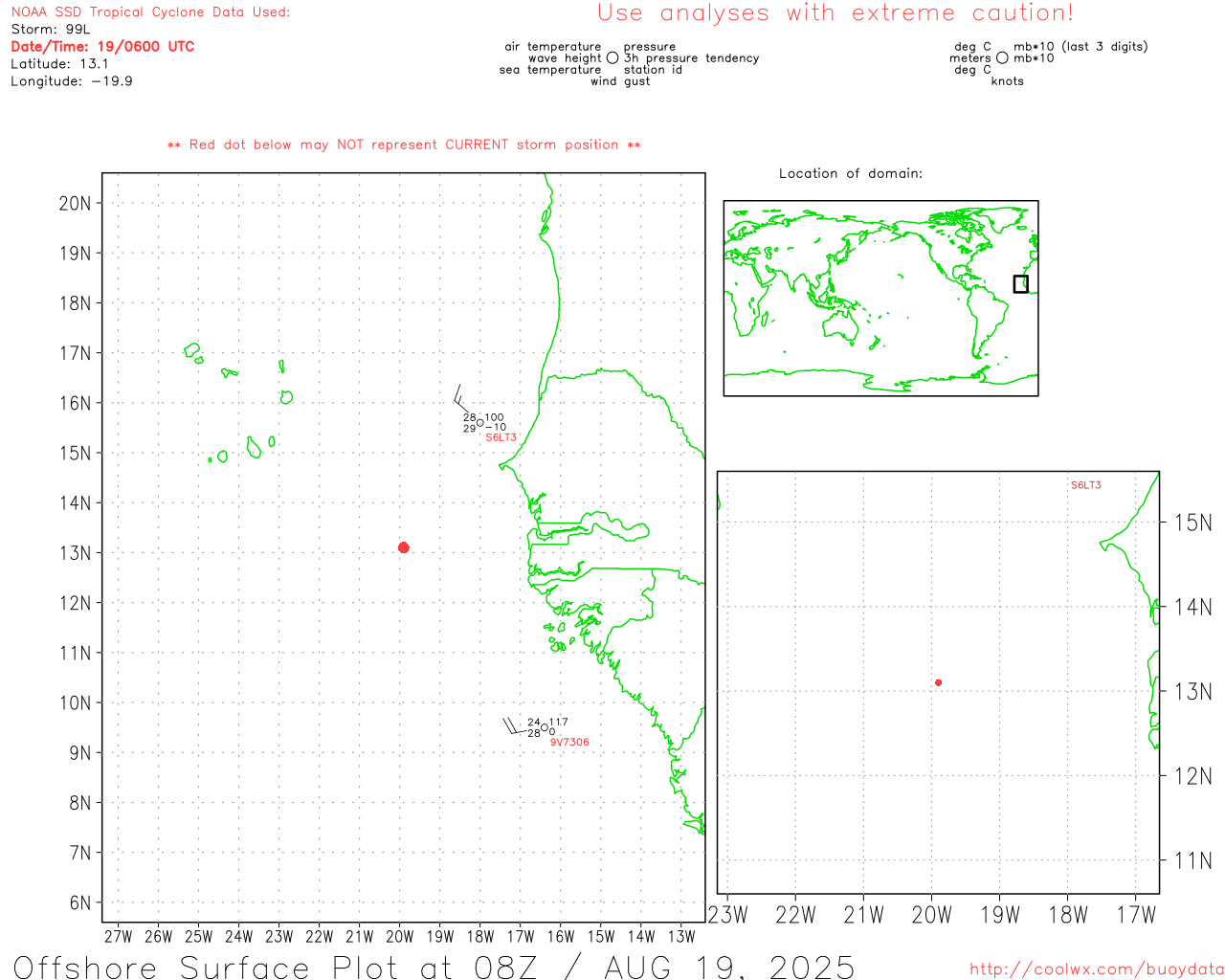Click the 11N latitude label on inset map
This screenshot has height=980, width=1225.
(x=1192, y=860)
